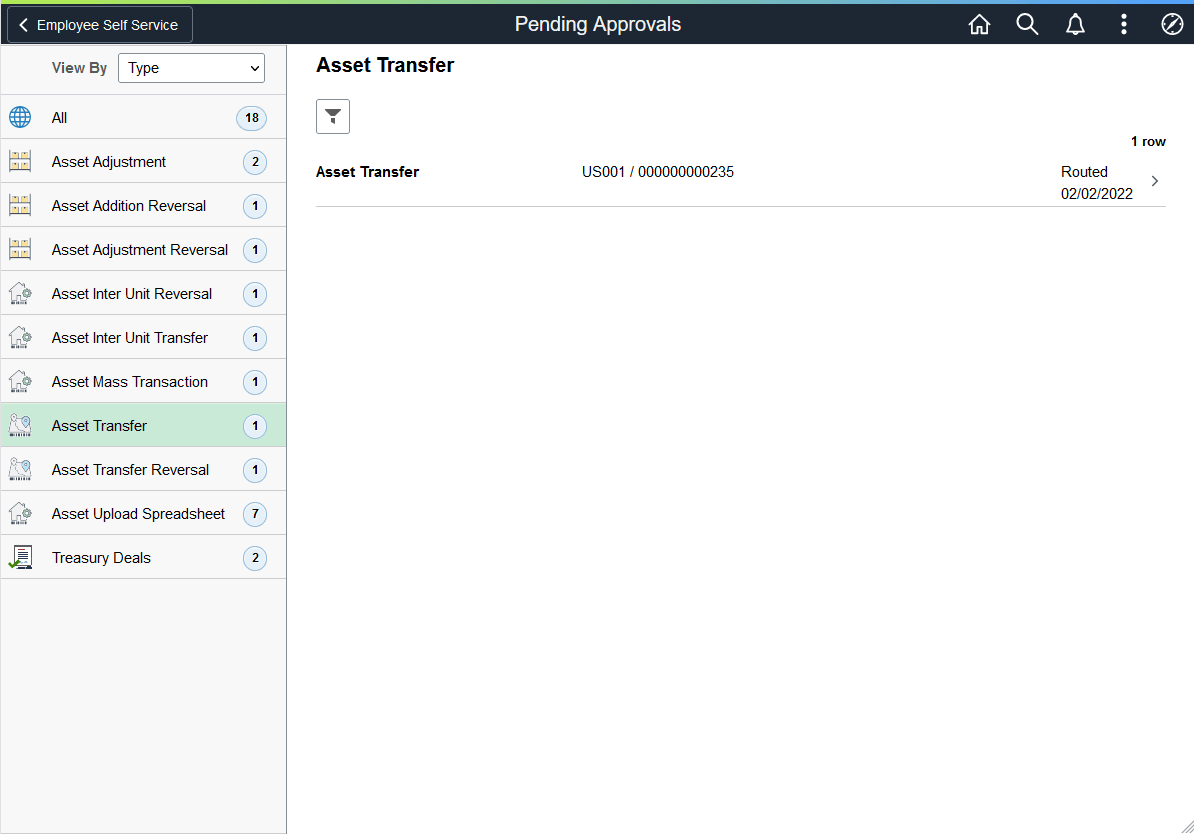Open the filter options

pyautogui.click(x=332, y=116)
